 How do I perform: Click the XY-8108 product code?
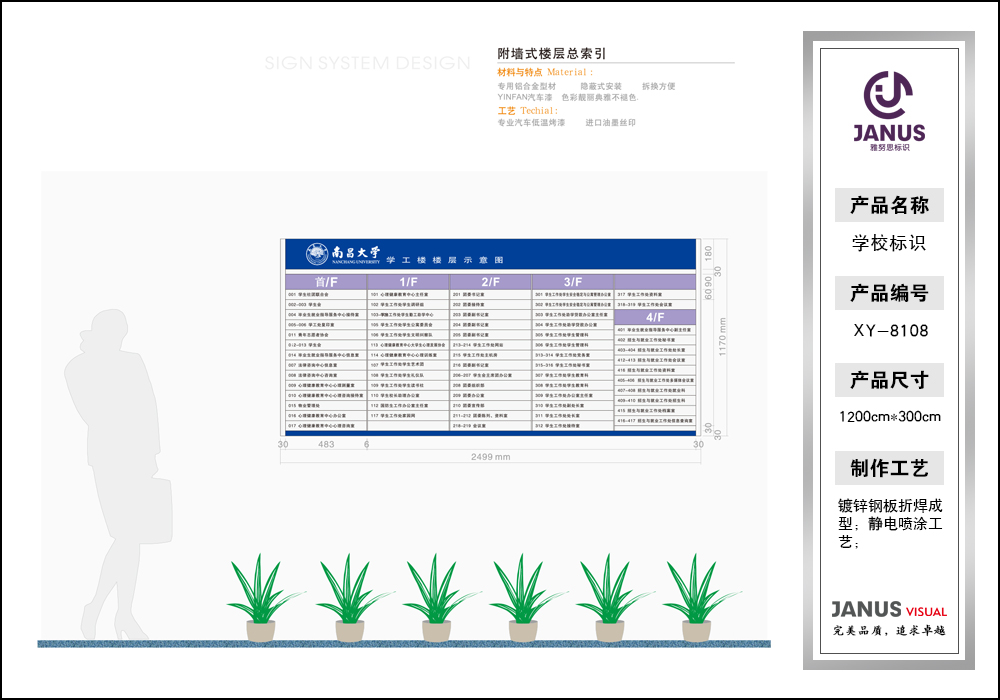(889, 330)
